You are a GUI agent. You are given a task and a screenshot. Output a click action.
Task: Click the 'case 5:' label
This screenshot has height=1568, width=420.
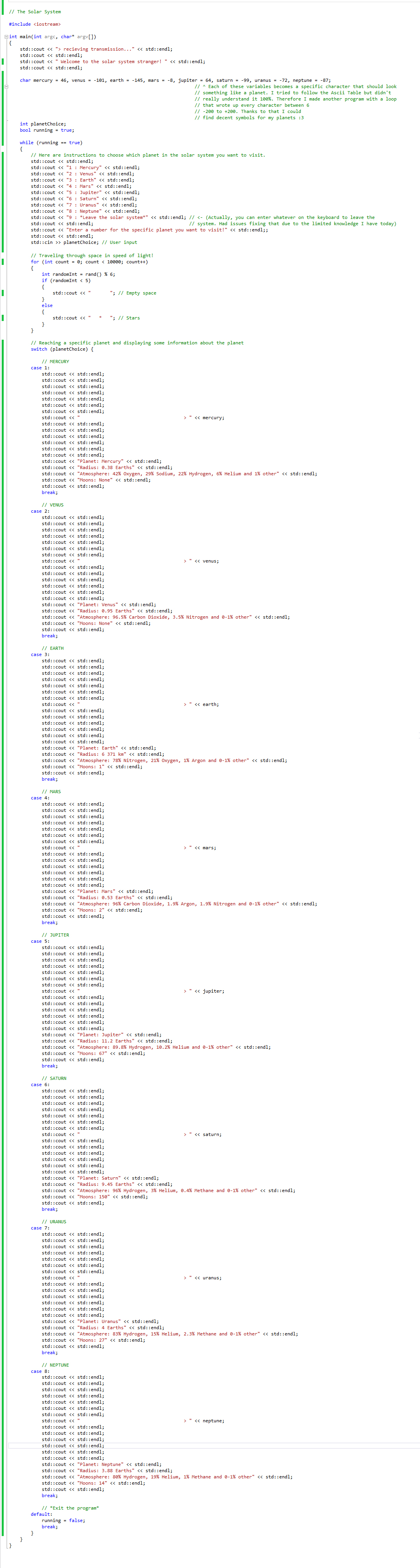pyautogui.click(x=40, y=941)
